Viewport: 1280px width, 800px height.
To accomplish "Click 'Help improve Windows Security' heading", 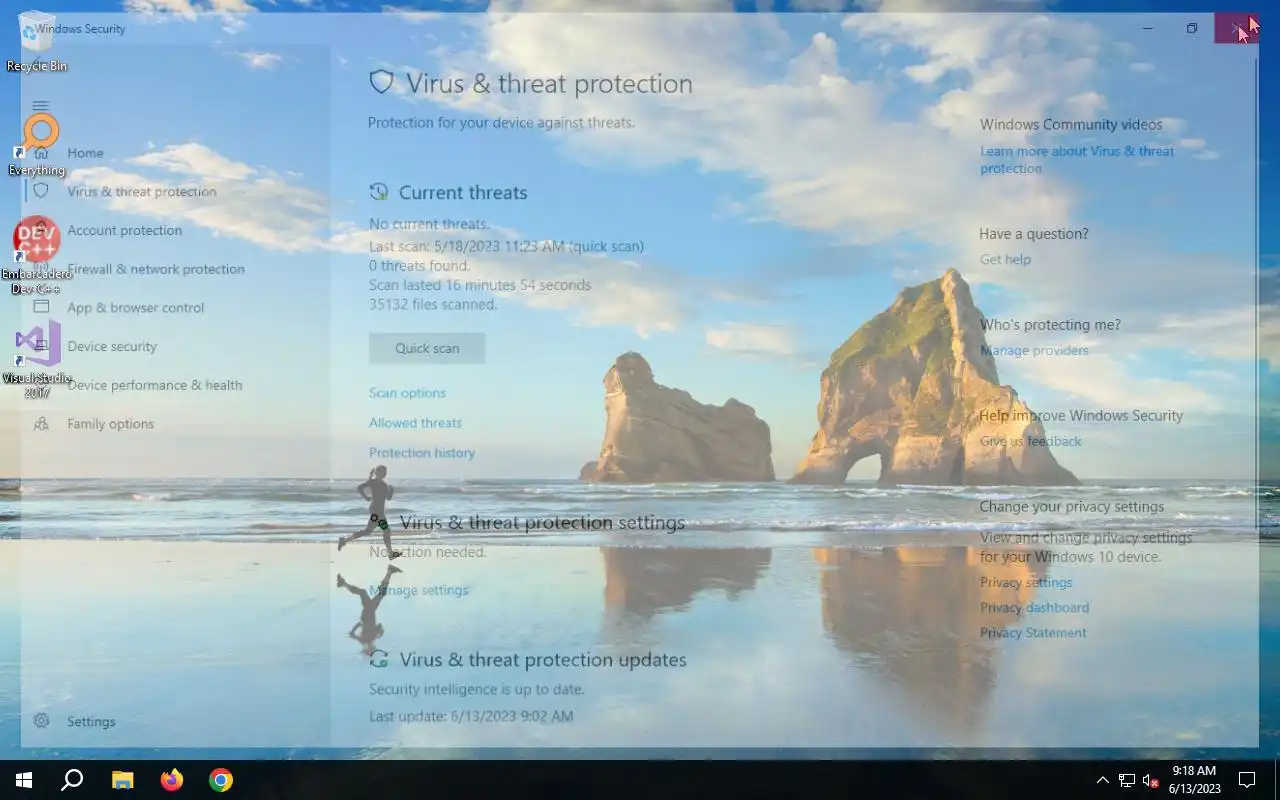I will [x=1081, y=416].
